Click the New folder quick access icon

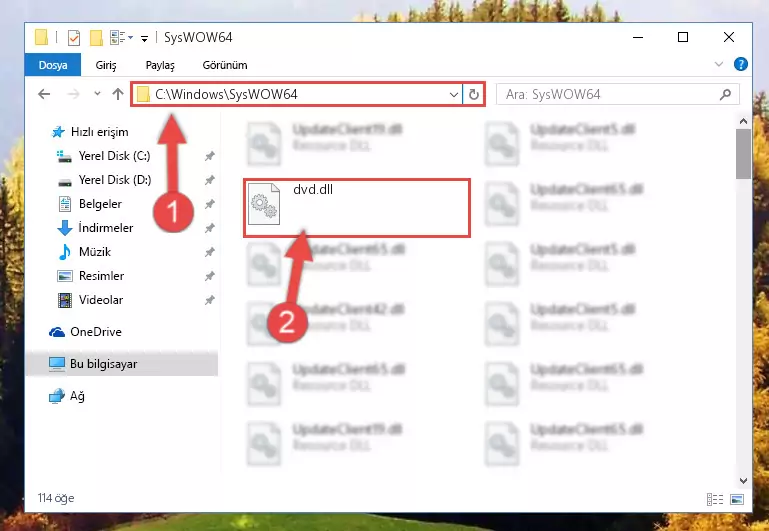(x=96, y=37)
